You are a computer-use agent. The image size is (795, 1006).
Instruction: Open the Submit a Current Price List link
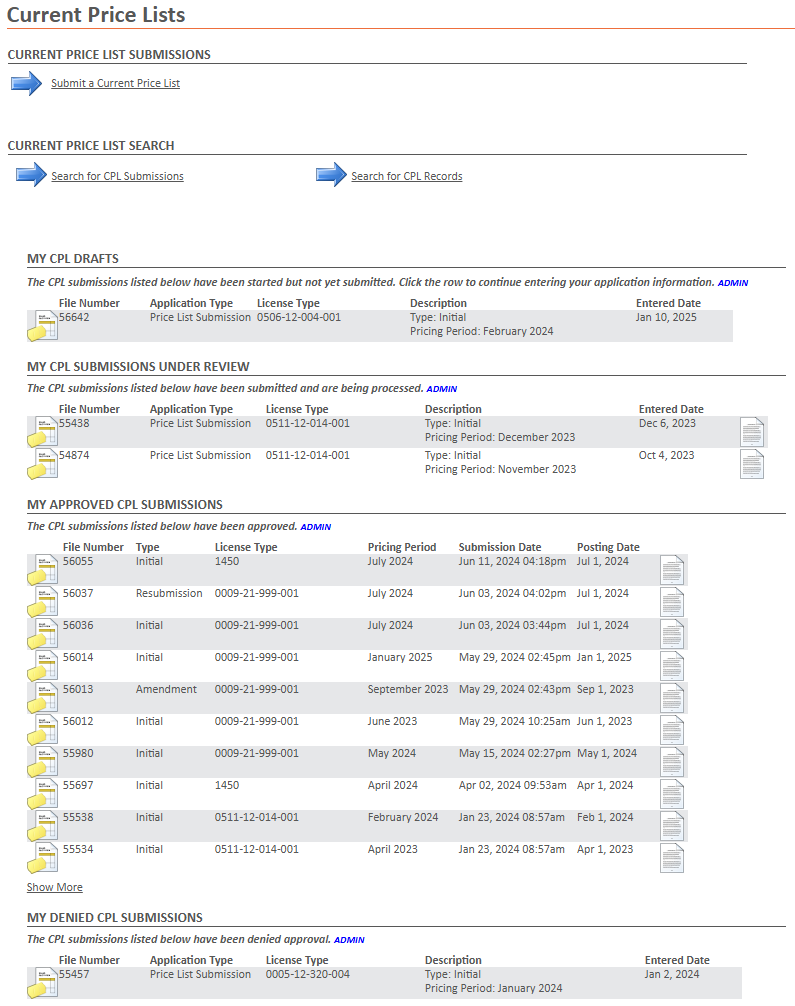(115, 83)
